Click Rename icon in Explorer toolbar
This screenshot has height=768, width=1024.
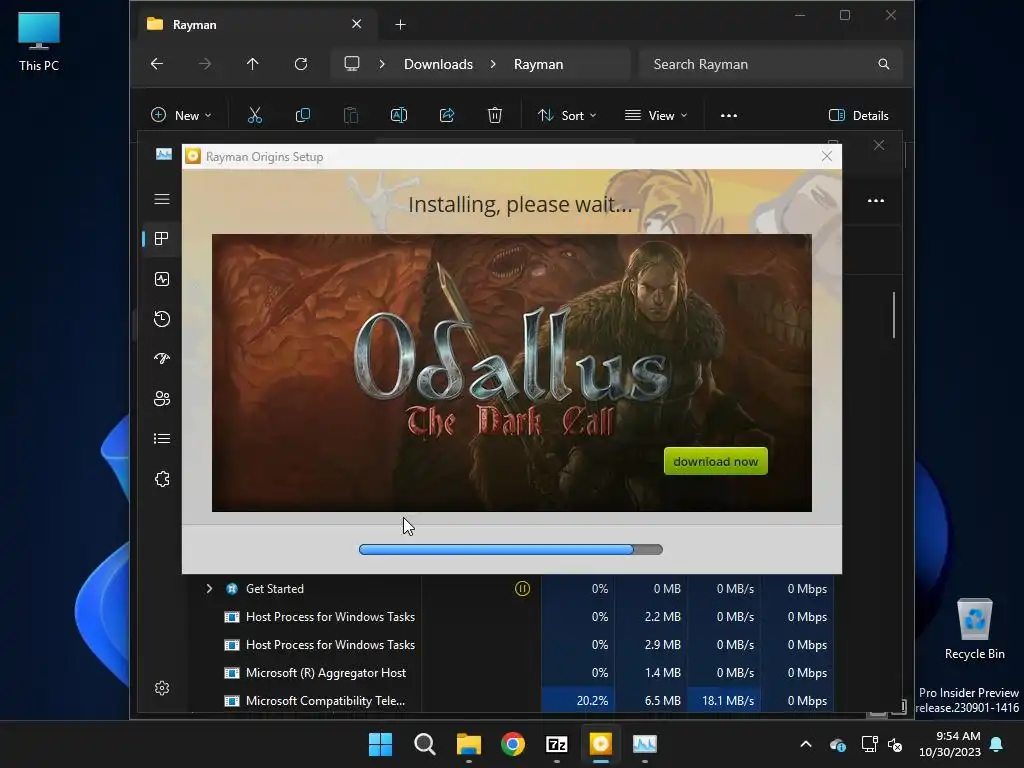click(399, 116)
